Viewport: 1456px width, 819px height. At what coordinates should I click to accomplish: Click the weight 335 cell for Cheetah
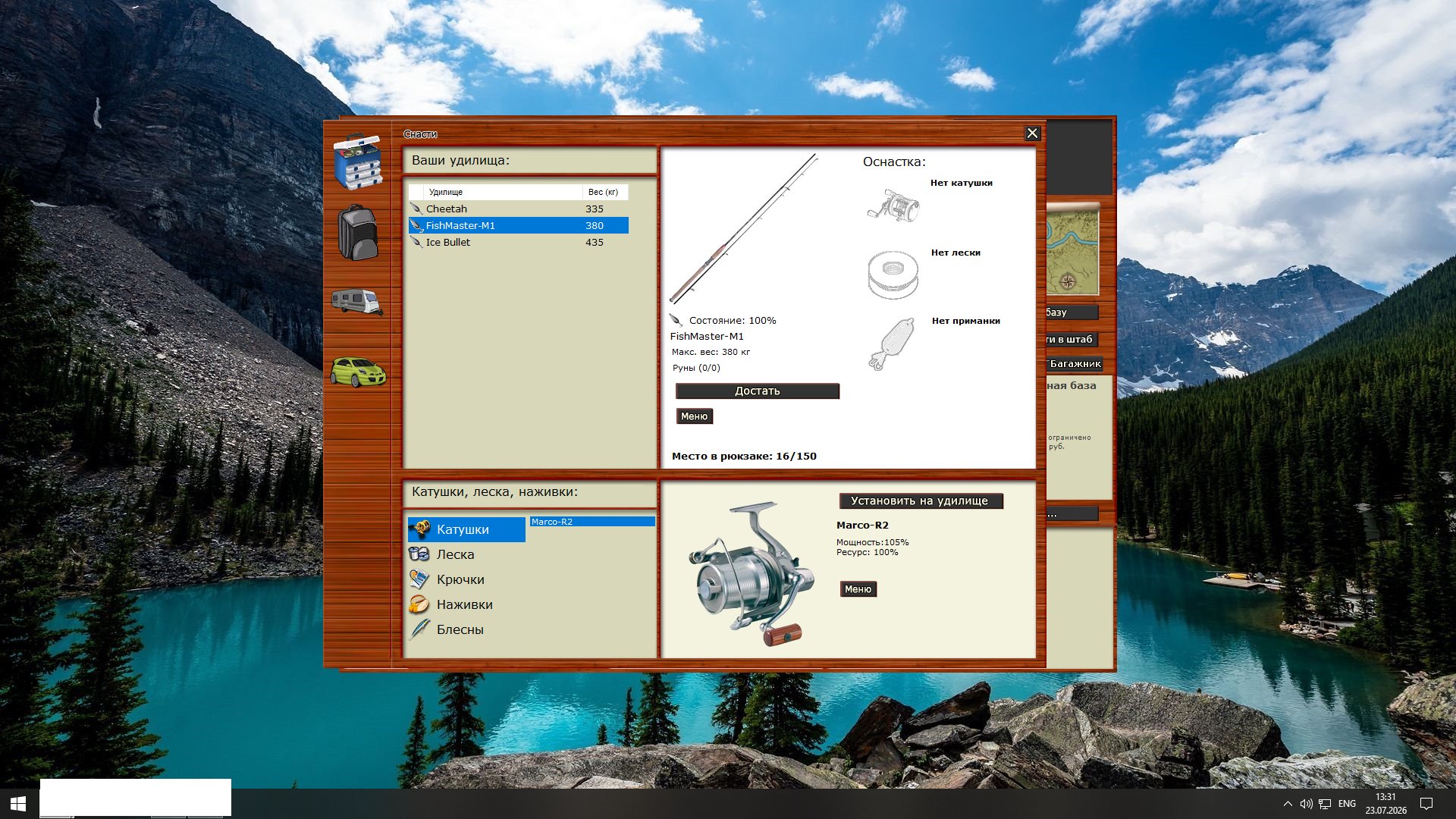point(595,209)
